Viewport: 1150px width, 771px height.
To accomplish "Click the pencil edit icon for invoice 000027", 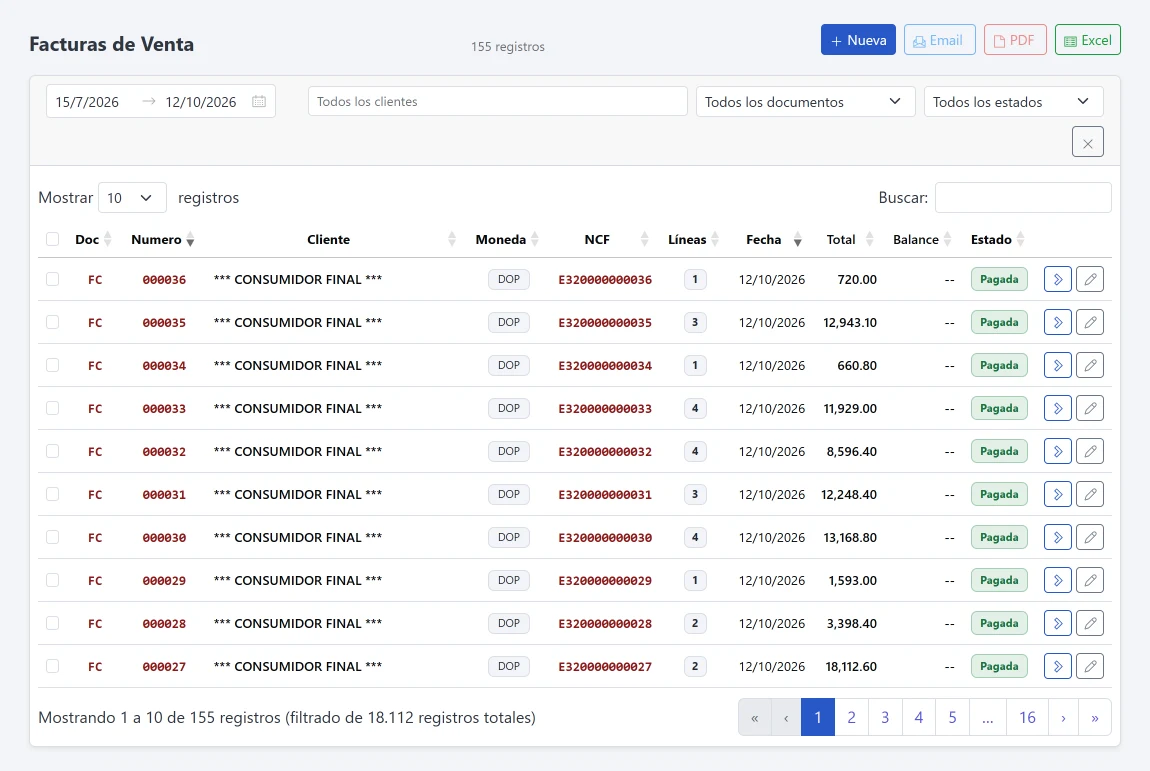I will 1090,666.
